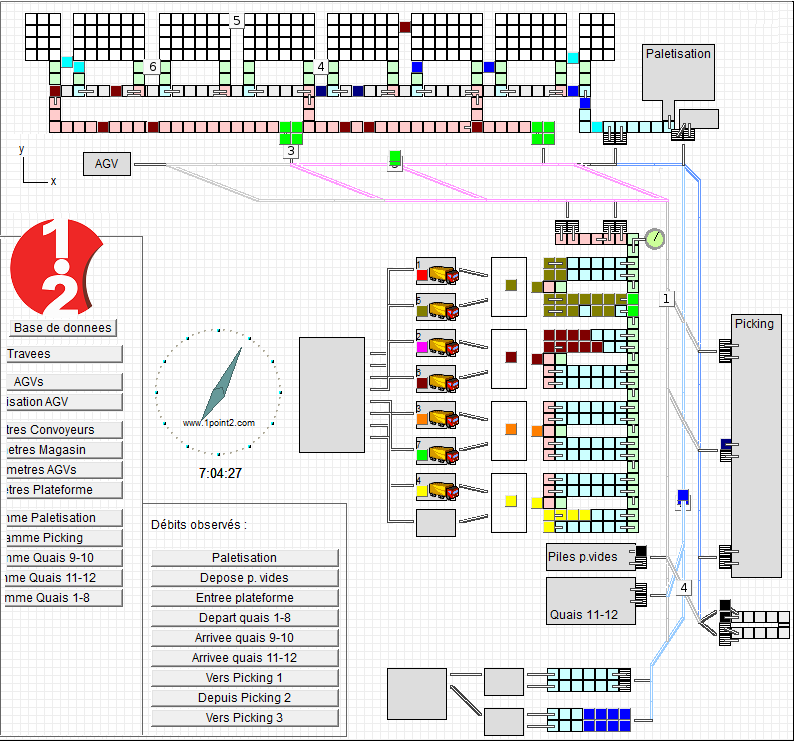This screenshot has height=742, width=797.
Task: Select the blue AGV vehicle on the track
Action: [683, 496]
